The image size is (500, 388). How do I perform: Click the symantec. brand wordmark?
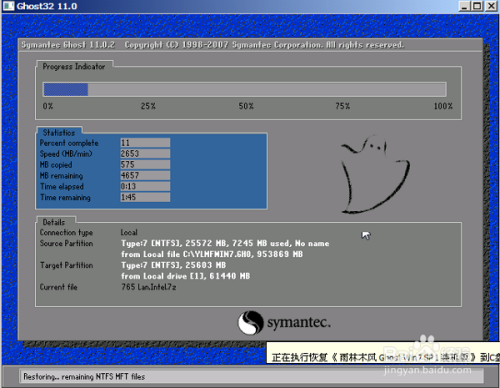299,322
